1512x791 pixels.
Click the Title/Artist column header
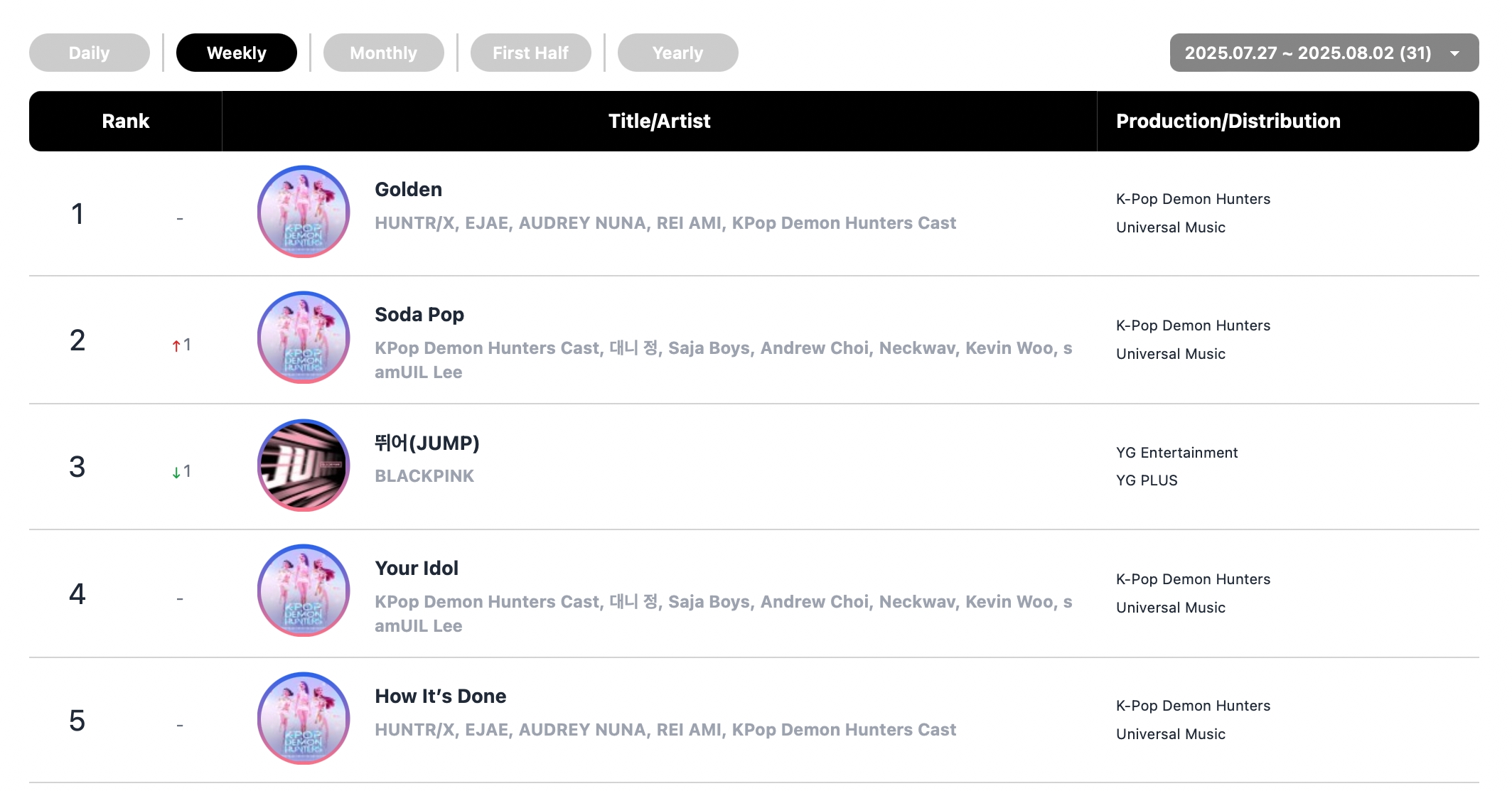pyautogui.click(x=660, y=121)
